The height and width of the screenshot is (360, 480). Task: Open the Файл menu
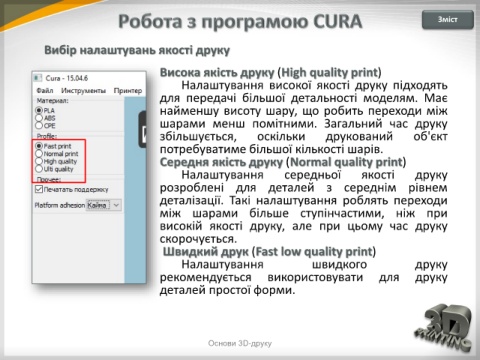coord(45,91)
